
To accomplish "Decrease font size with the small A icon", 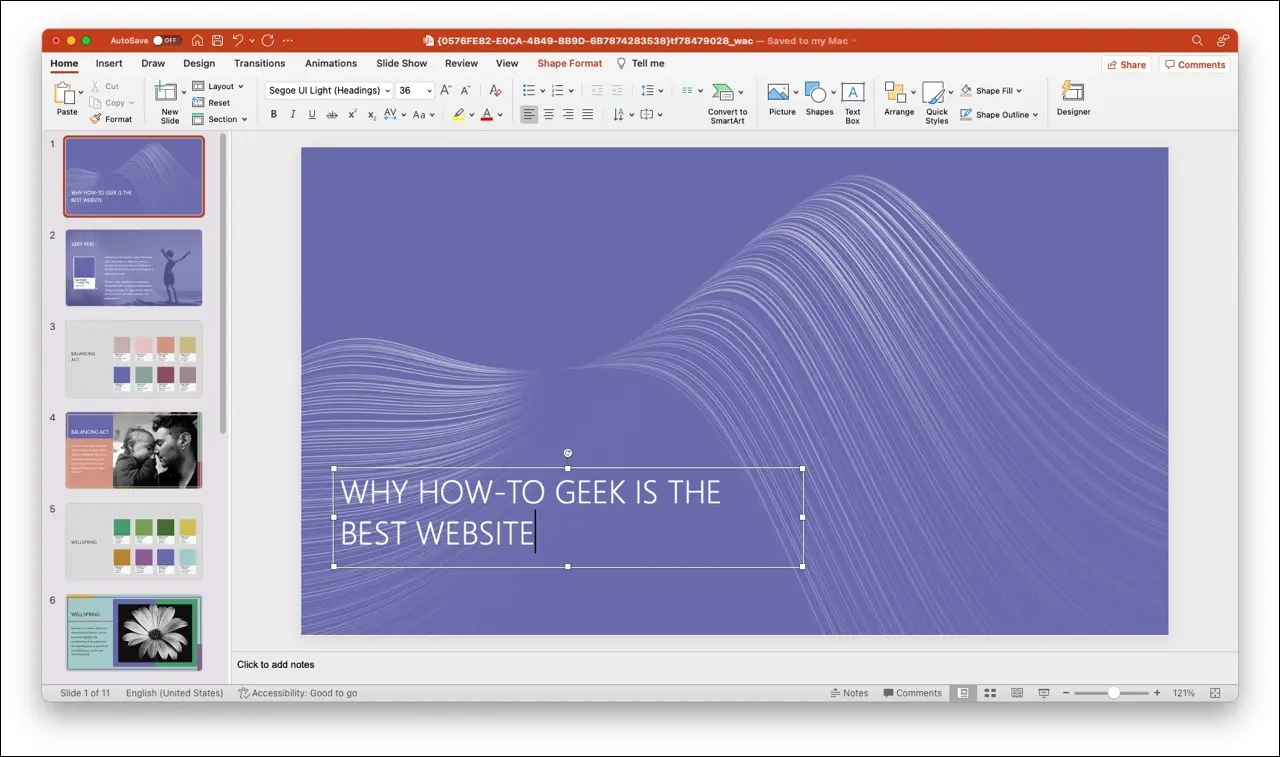I will click(466, 90).
